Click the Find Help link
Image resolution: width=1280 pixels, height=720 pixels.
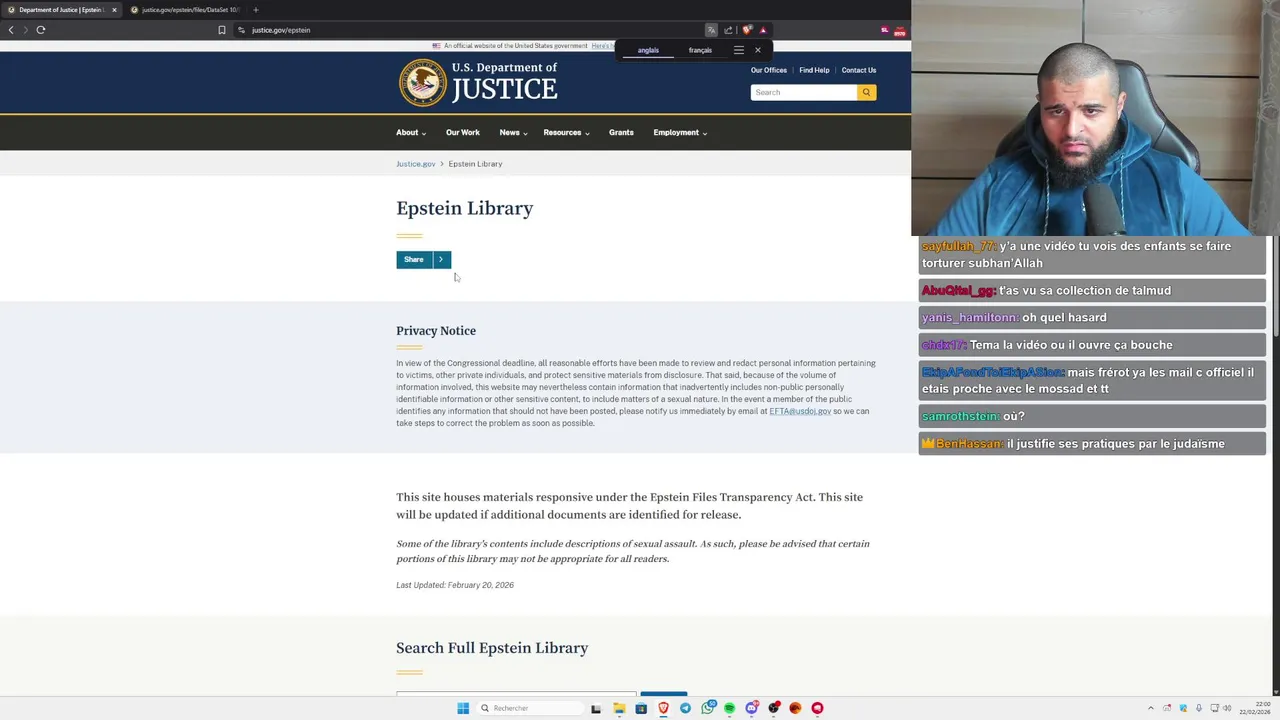click(814, 70)
